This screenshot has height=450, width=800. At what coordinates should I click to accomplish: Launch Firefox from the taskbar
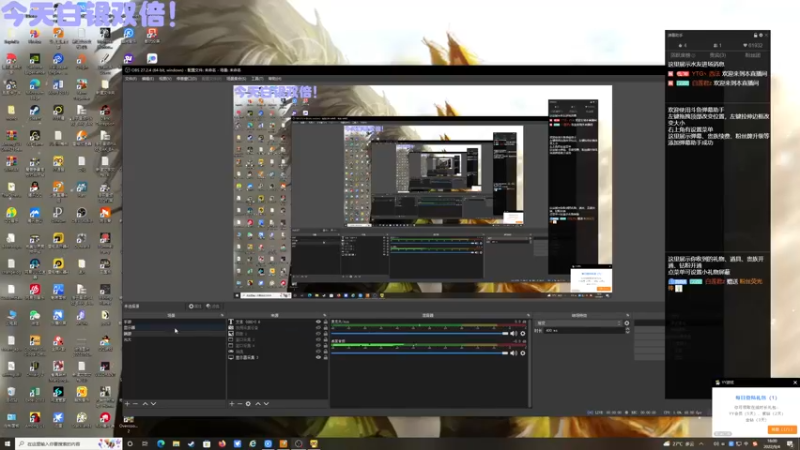point(222,444)
